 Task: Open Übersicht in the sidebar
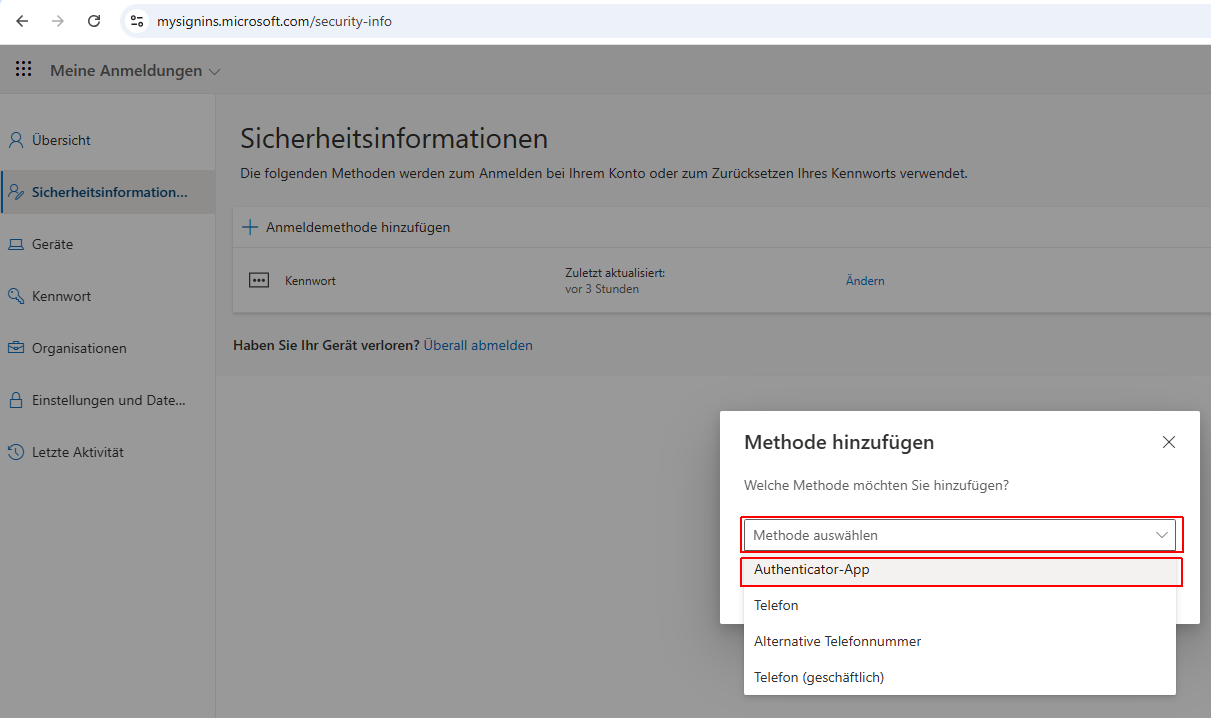point(108,140)
